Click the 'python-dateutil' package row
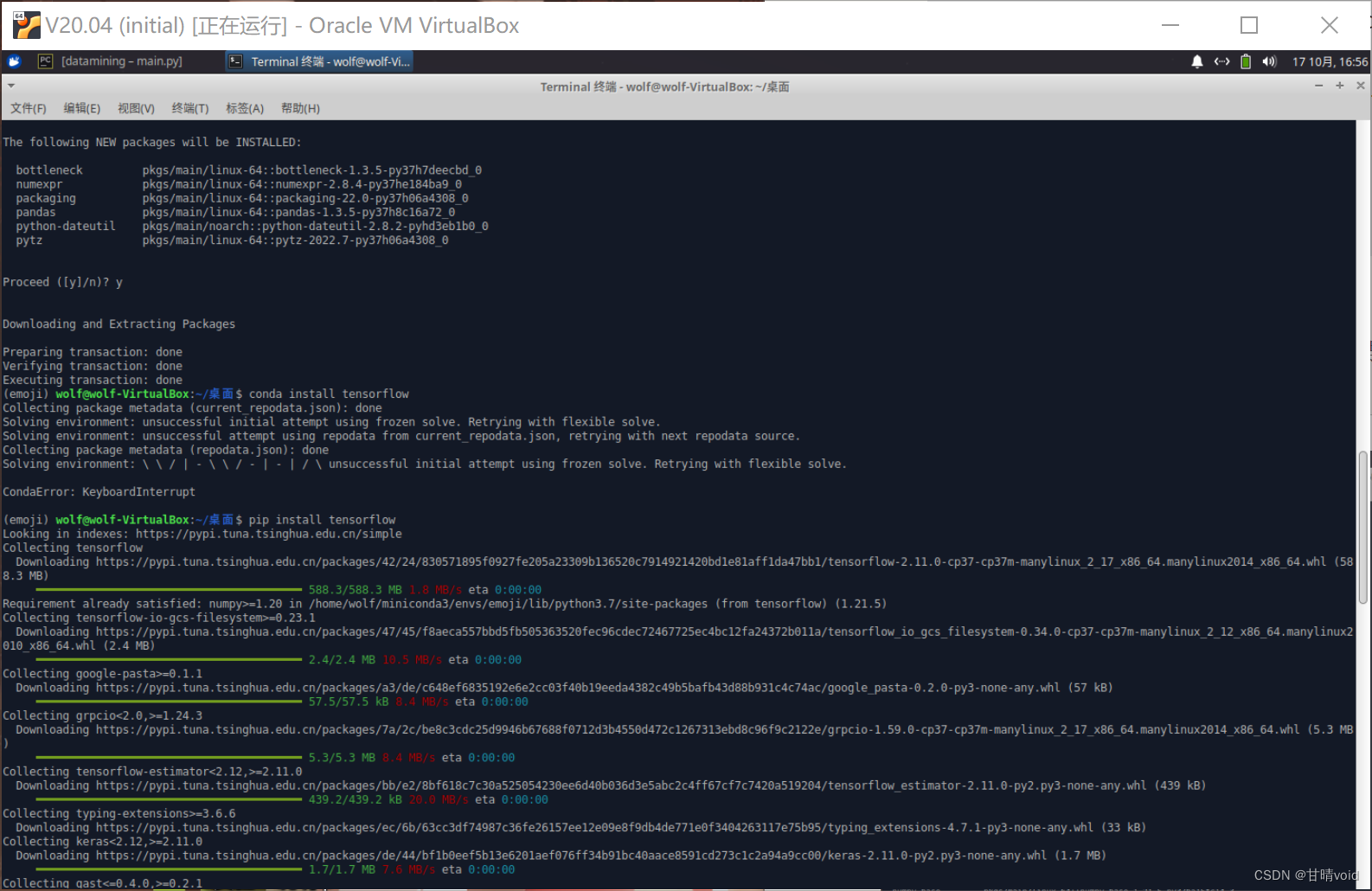The height and width of the screenshot is (891, 1372). click(252, 226)
